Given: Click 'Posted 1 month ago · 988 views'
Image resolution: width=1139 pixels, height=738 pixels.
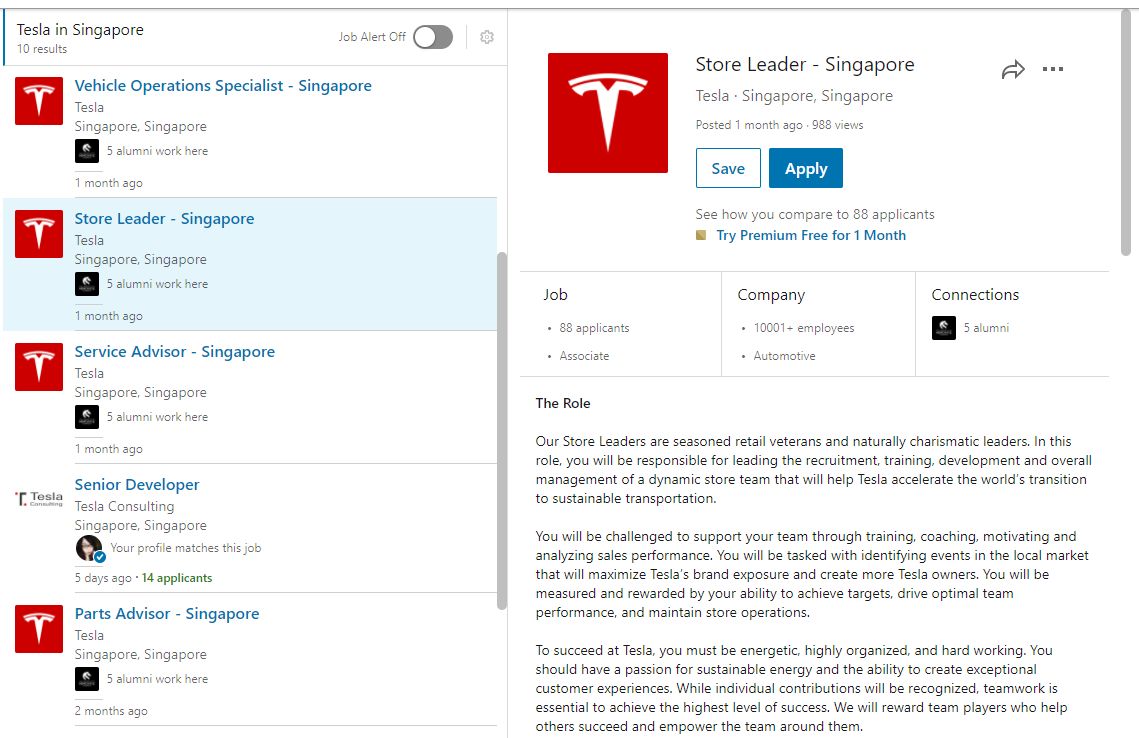Looking at the screenshot, I should 779,125.
